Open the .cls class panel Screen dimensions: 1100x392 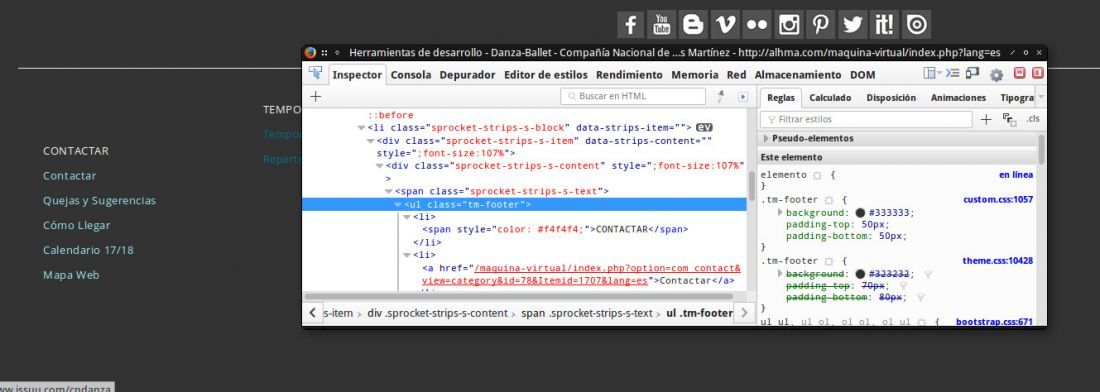click(1033, 119)
